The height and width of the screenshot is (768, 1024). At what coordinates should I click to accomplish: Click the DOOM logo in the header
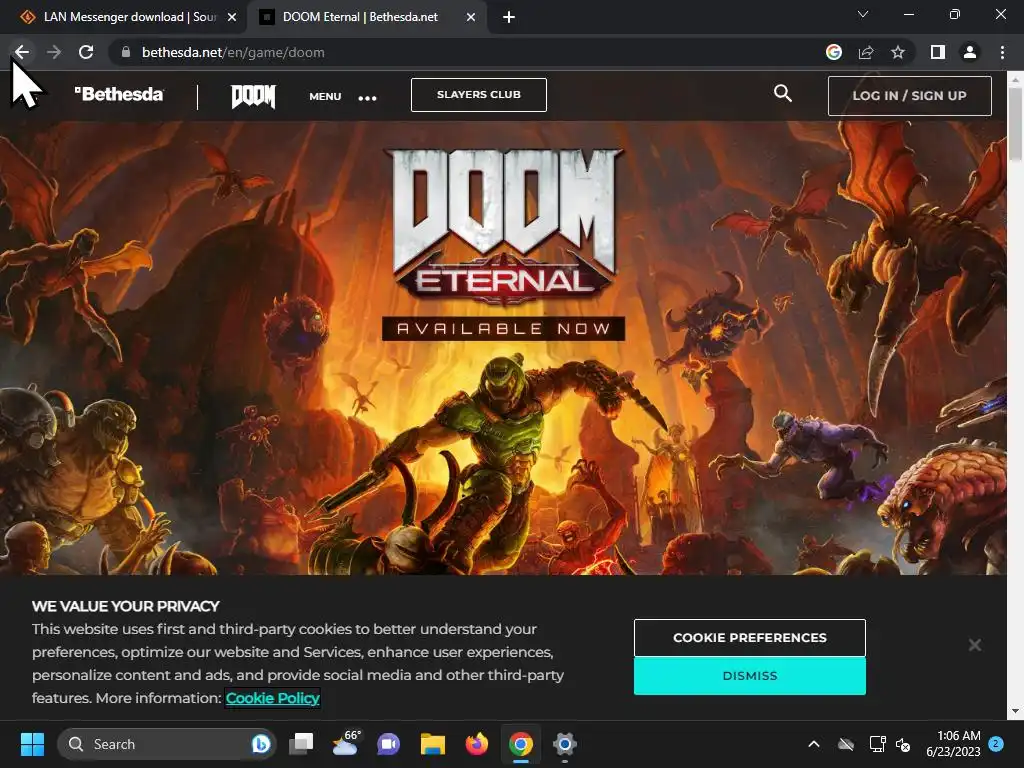pyautogui.click(x=253, y=96)
